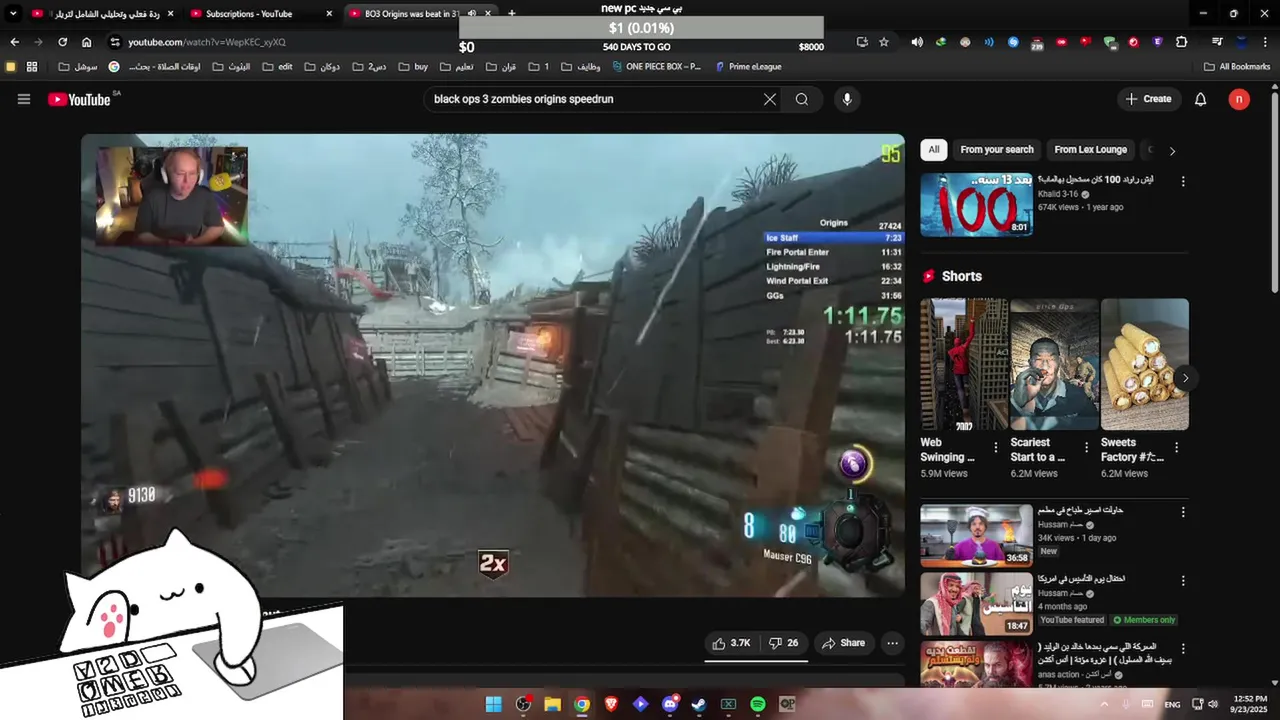Select the From Lex Lounge chip

pos(1090,150)
